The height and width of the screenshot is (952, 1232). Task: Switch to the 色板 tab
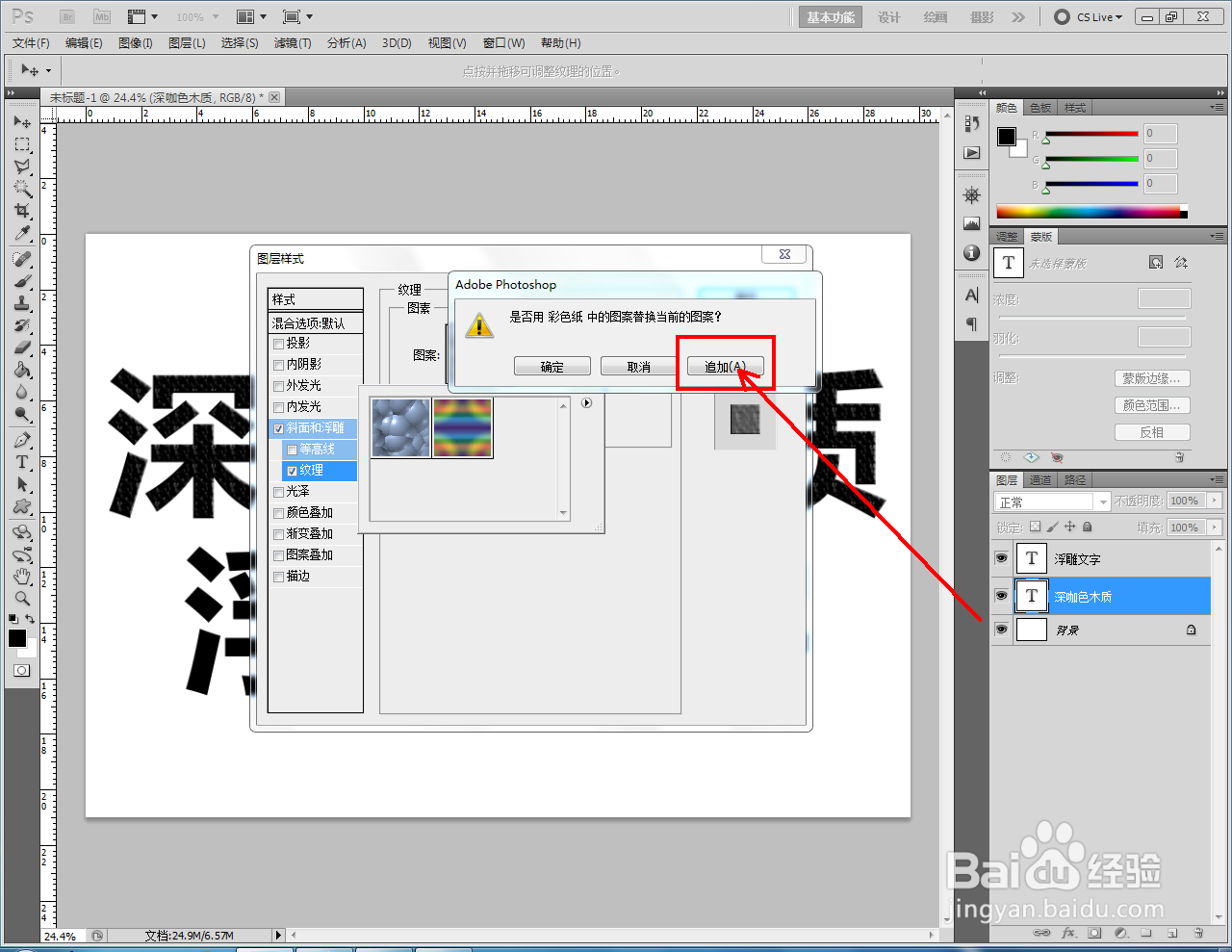click(1040, 108)
